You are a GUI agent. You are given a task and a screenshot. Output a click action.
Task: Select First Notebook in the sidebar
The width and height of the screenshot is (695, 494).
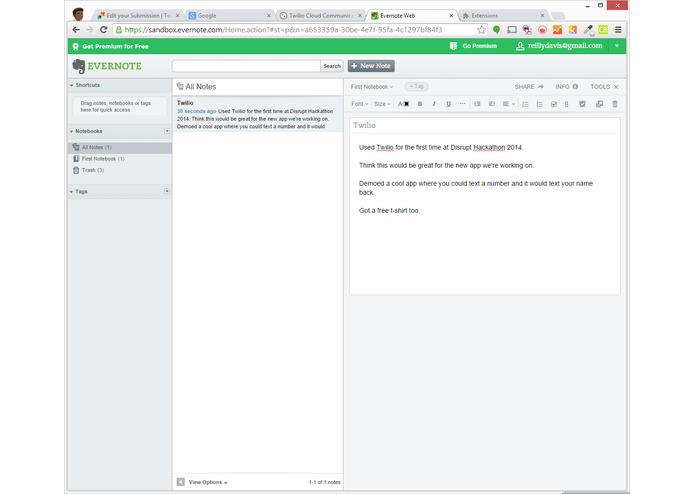pos(120,159)
